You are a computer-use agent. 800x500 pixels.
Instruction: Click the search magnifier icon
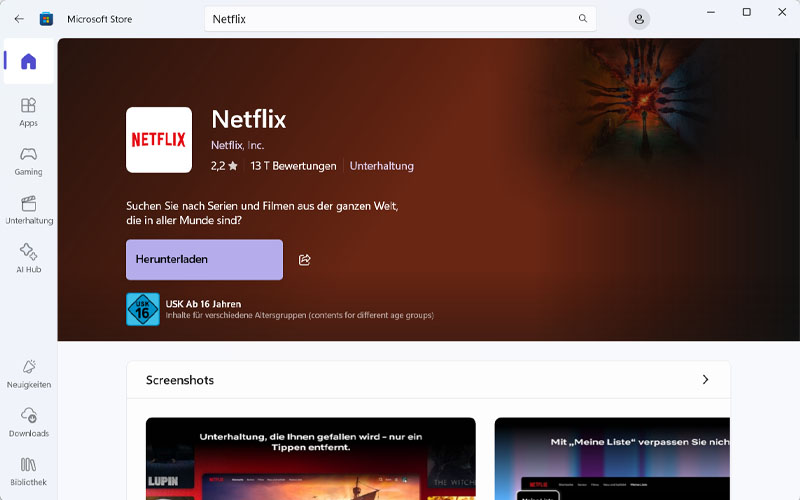[x=583, y=18]
